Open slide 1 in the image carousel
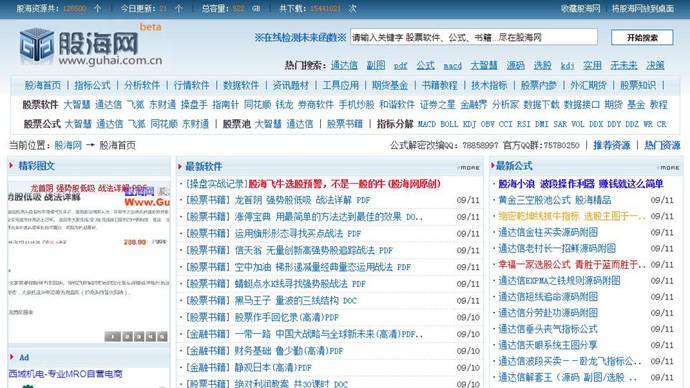Screen dimensions: 690x388 coord(113,337)
